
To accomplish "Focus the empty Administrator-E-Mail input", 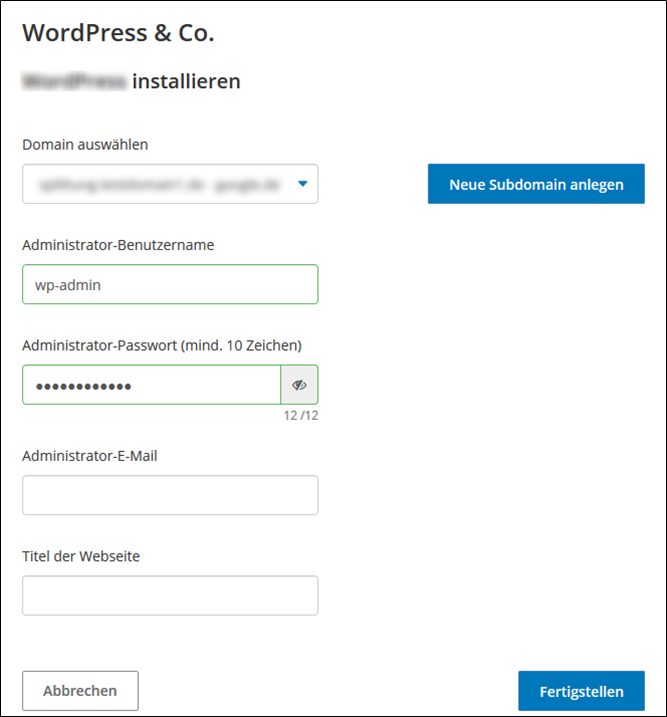I will (170, 495).
